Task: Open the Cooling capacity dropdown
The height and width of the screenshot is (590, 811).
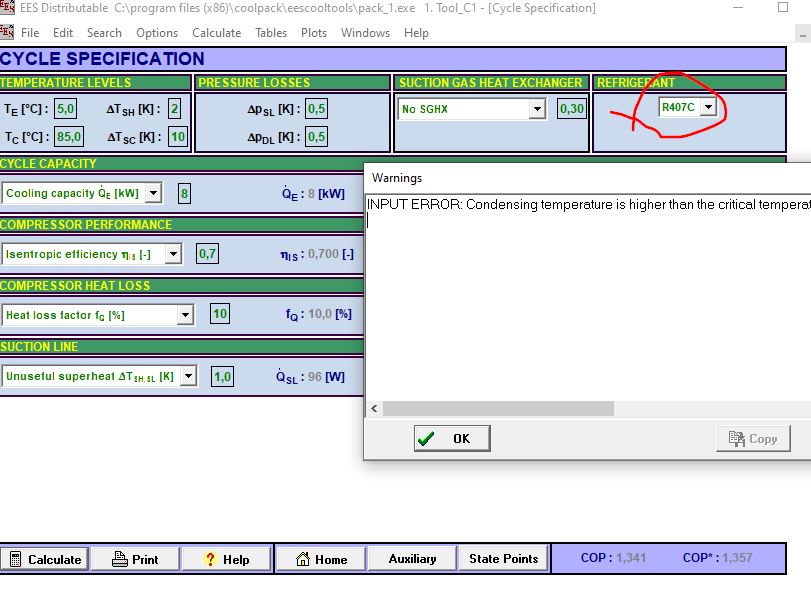Action: point(153,193)
